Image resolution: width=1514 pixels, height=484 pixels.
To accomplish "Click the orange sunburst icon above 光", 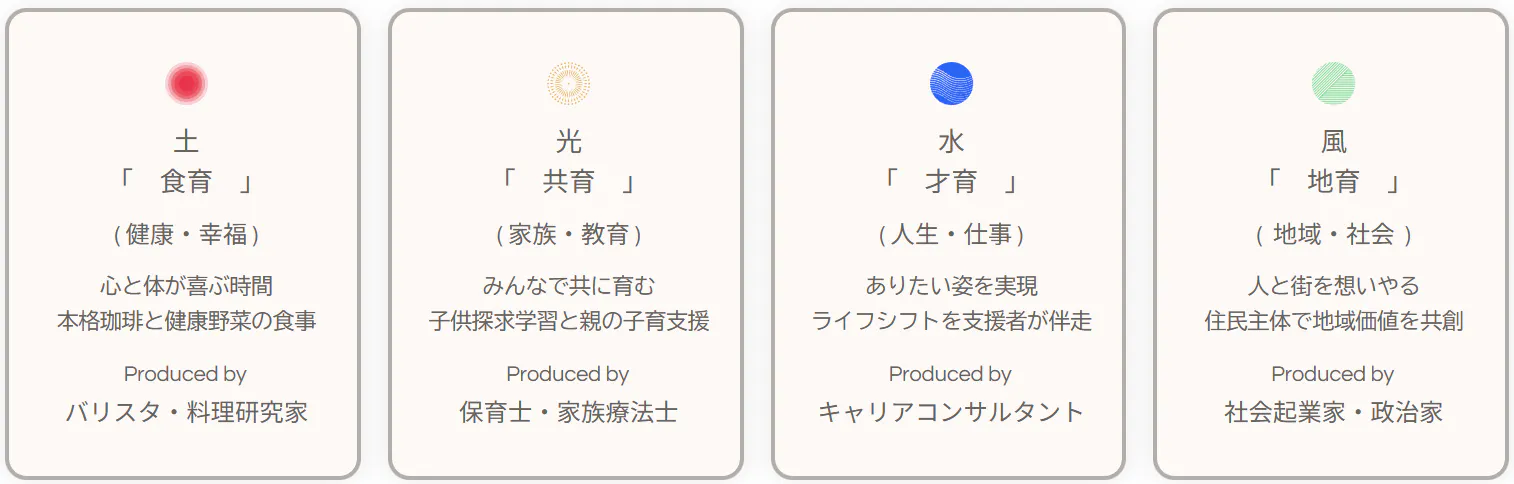I will coord(568,84).
